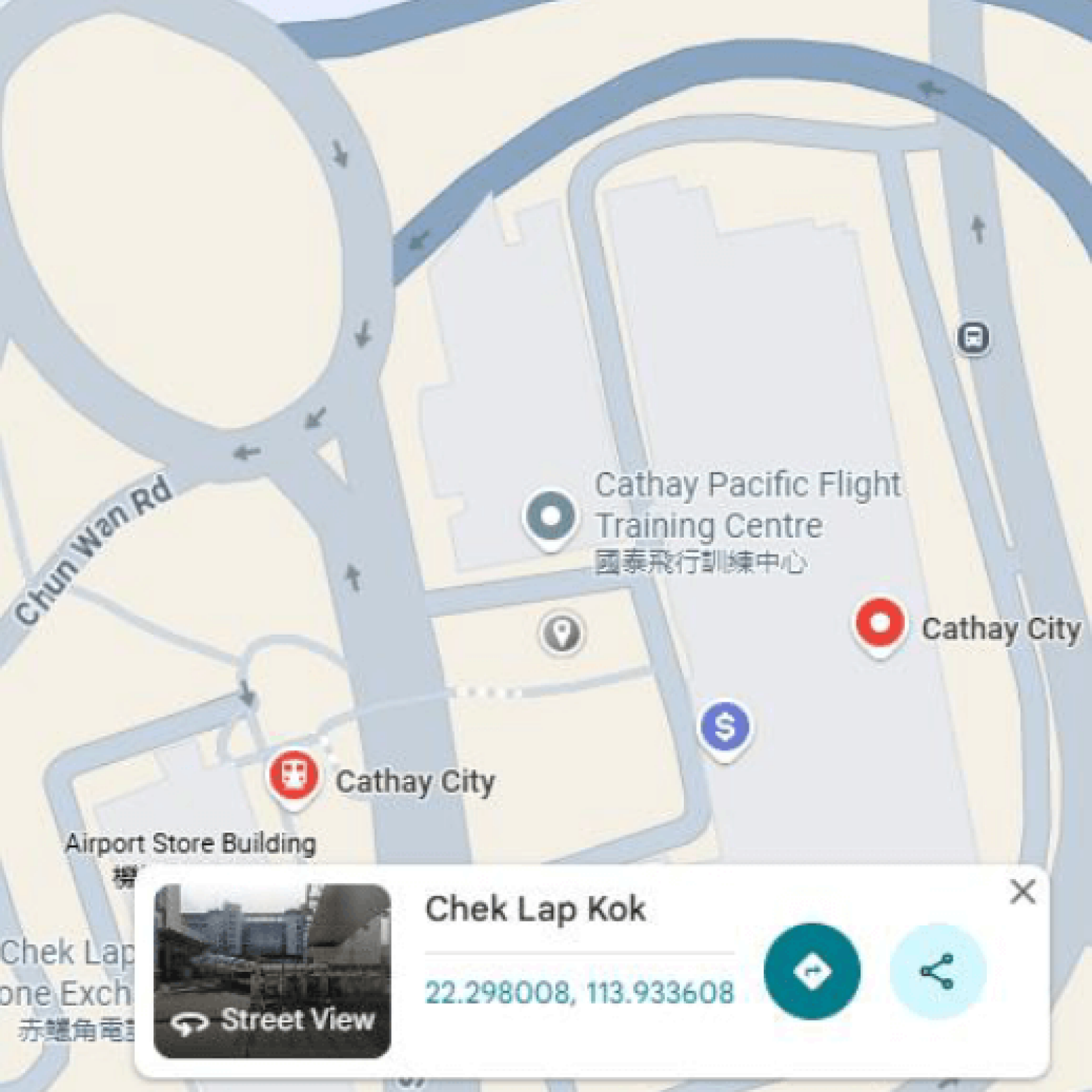Click the bus stop icon on the right
Image resolution: width=1092 pixels, height=1092 pixels.
pyautogui.click(x=973, y=337)
